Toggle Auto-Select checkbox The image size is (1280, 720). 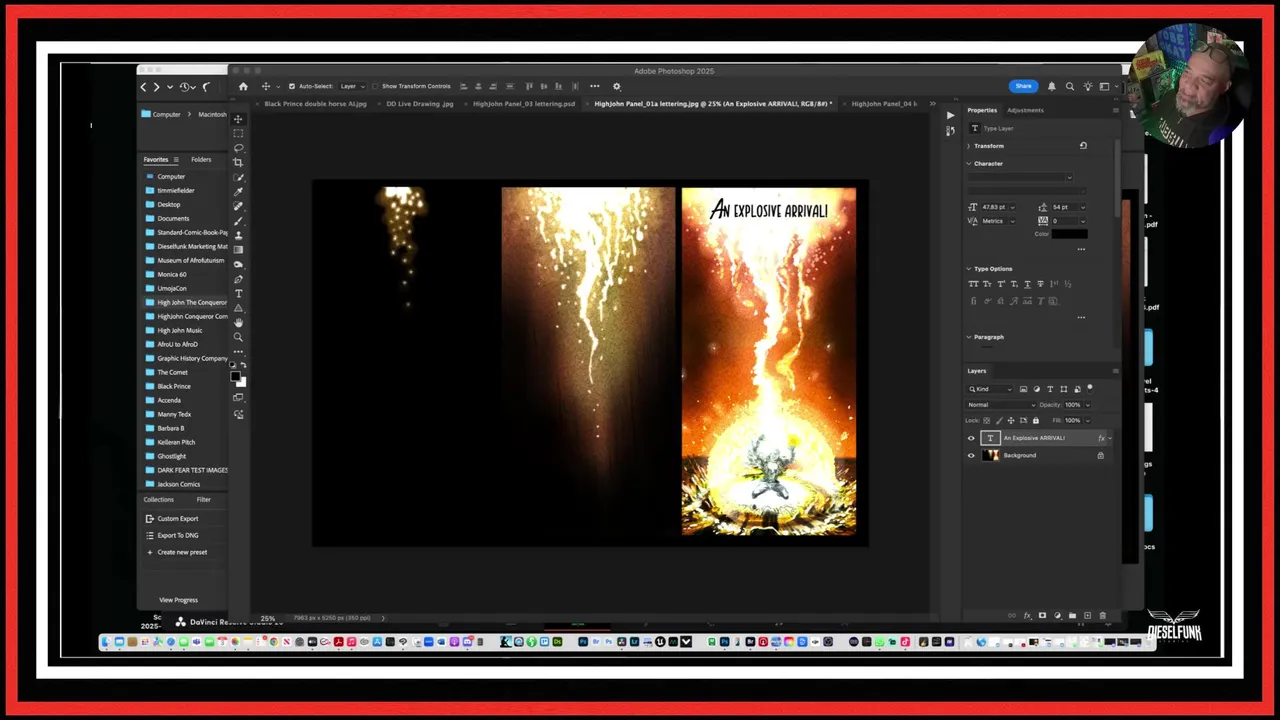(292, 86)
